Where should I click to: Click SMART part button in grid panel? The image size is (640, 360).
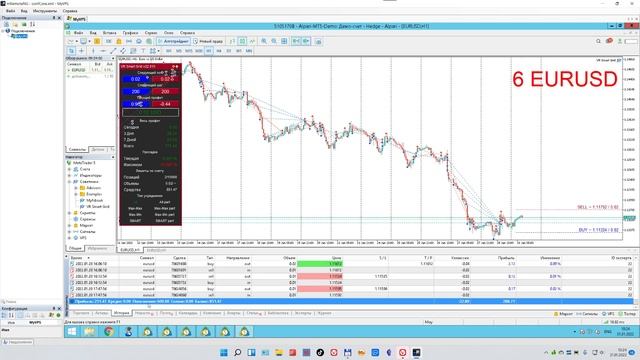tap(164, 220)
